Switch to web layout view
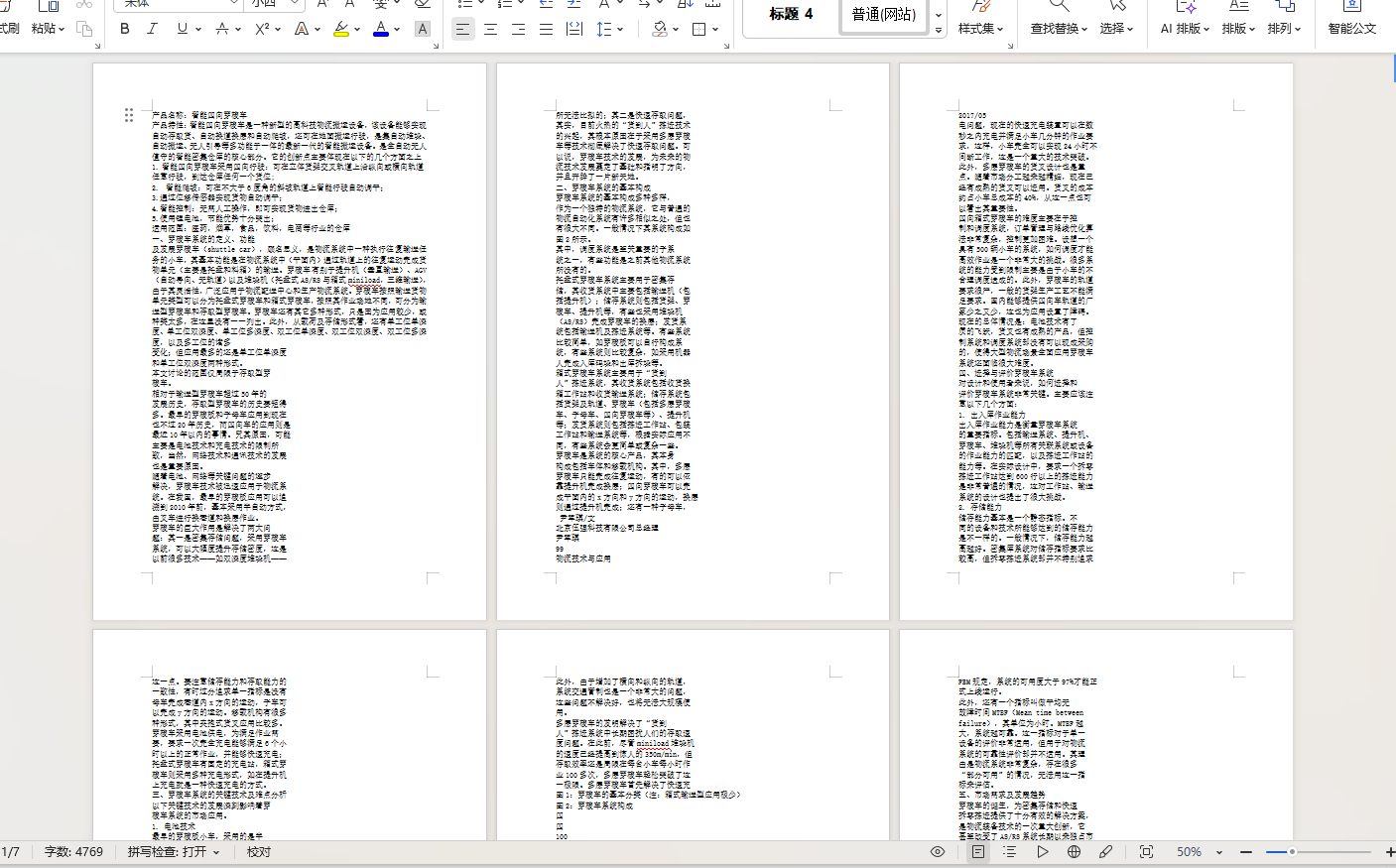Screen dimensions: 1396x868 click(x=1074, y=851)
